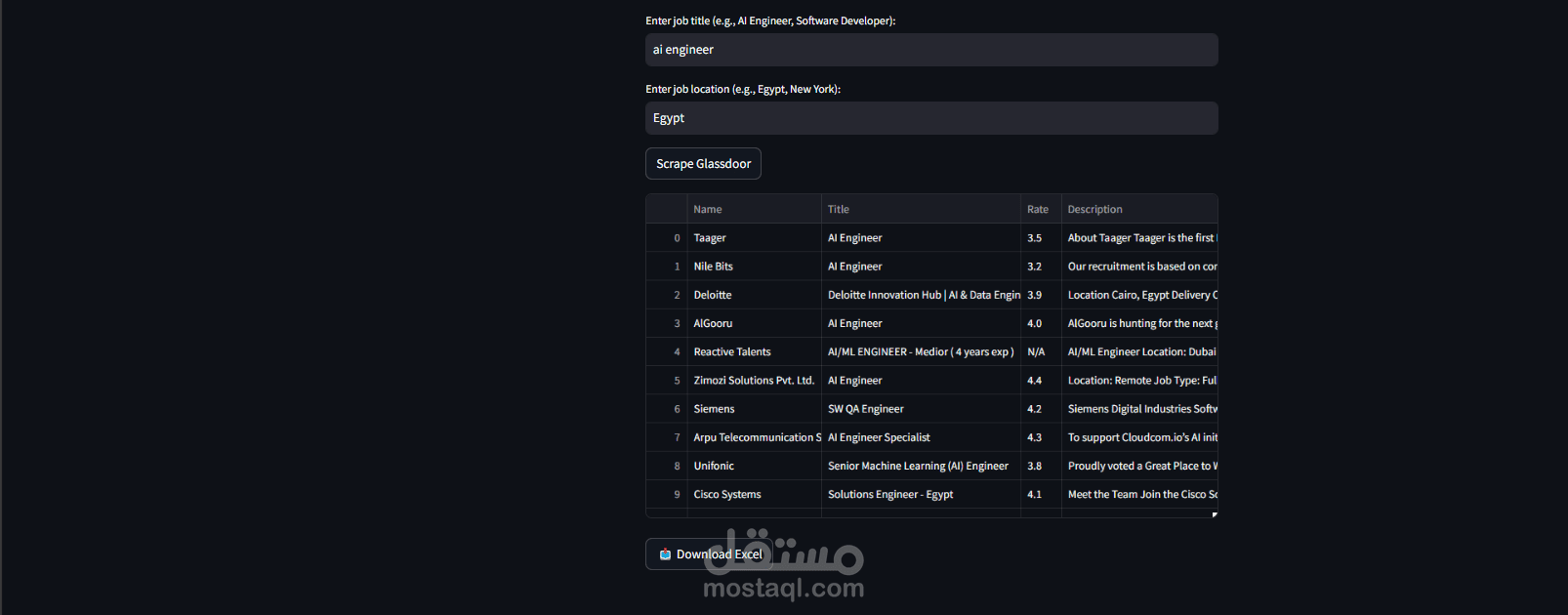Click the 4.4 rate cell

1041,381
